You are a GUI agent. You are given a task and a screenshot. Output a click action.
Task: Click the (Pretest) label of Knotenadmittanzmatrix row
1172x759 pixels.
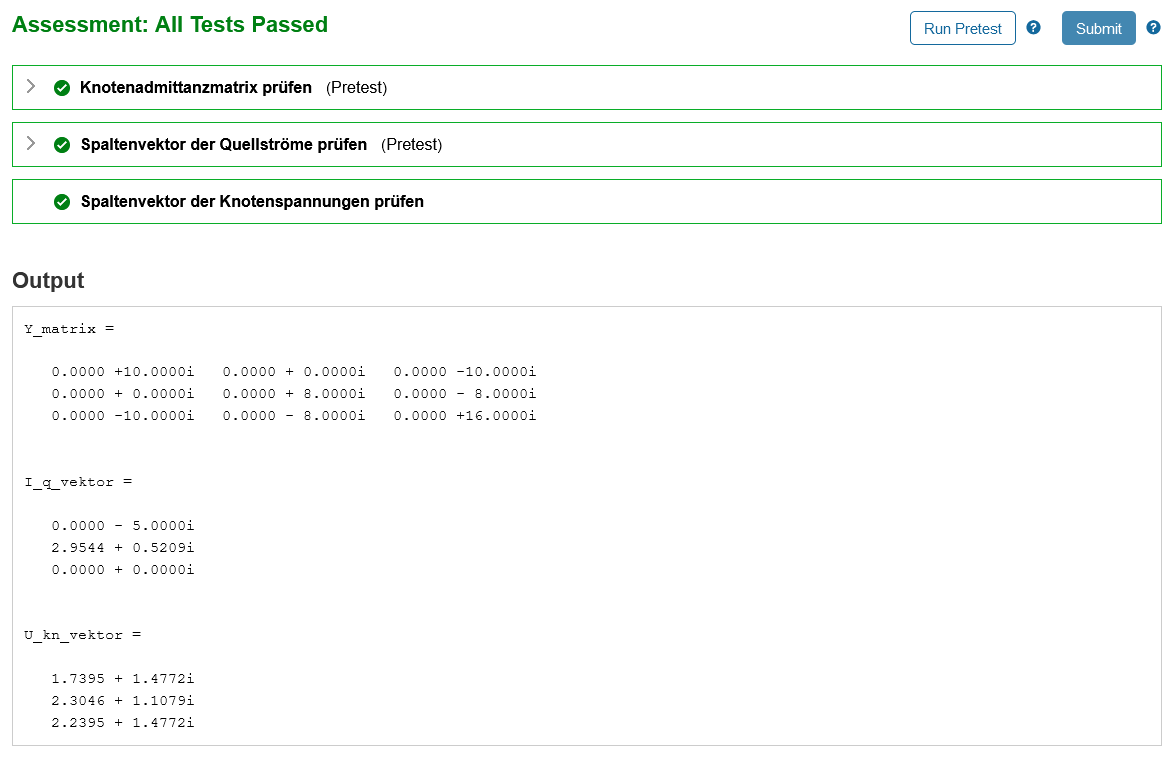pos(357,87)
